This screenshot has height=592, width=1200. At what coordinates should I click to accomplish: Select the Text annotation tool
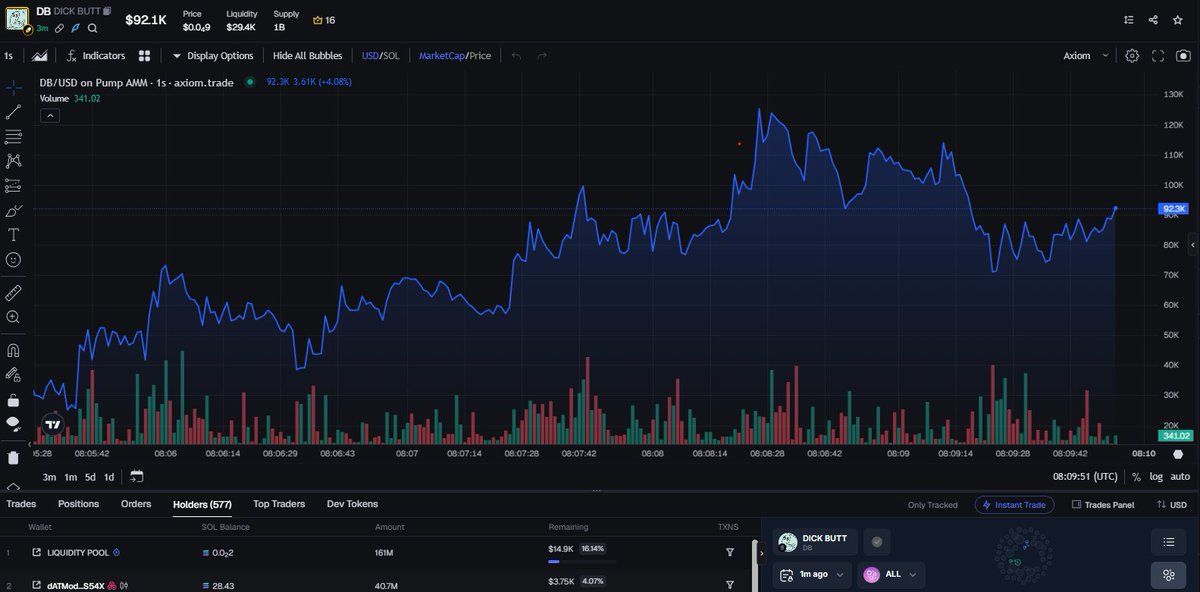(13, 235)
